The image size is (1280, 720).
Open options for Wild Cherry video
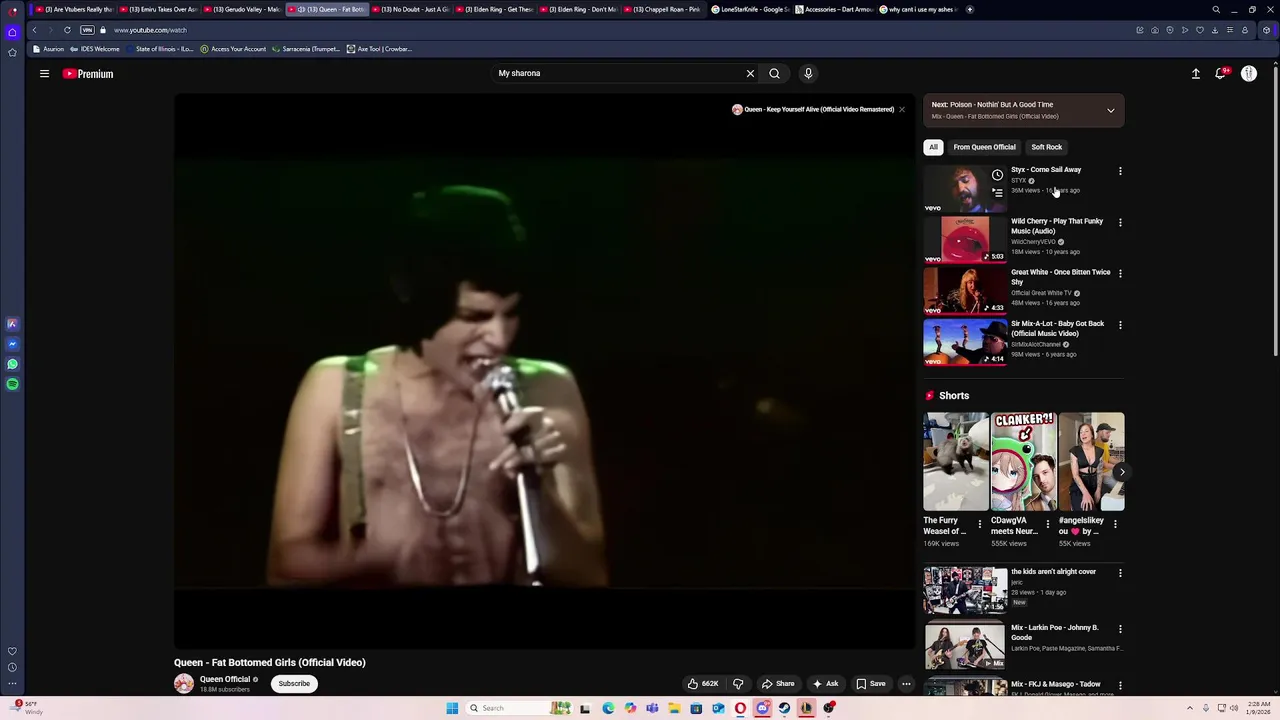click(x=1120, y=222)
